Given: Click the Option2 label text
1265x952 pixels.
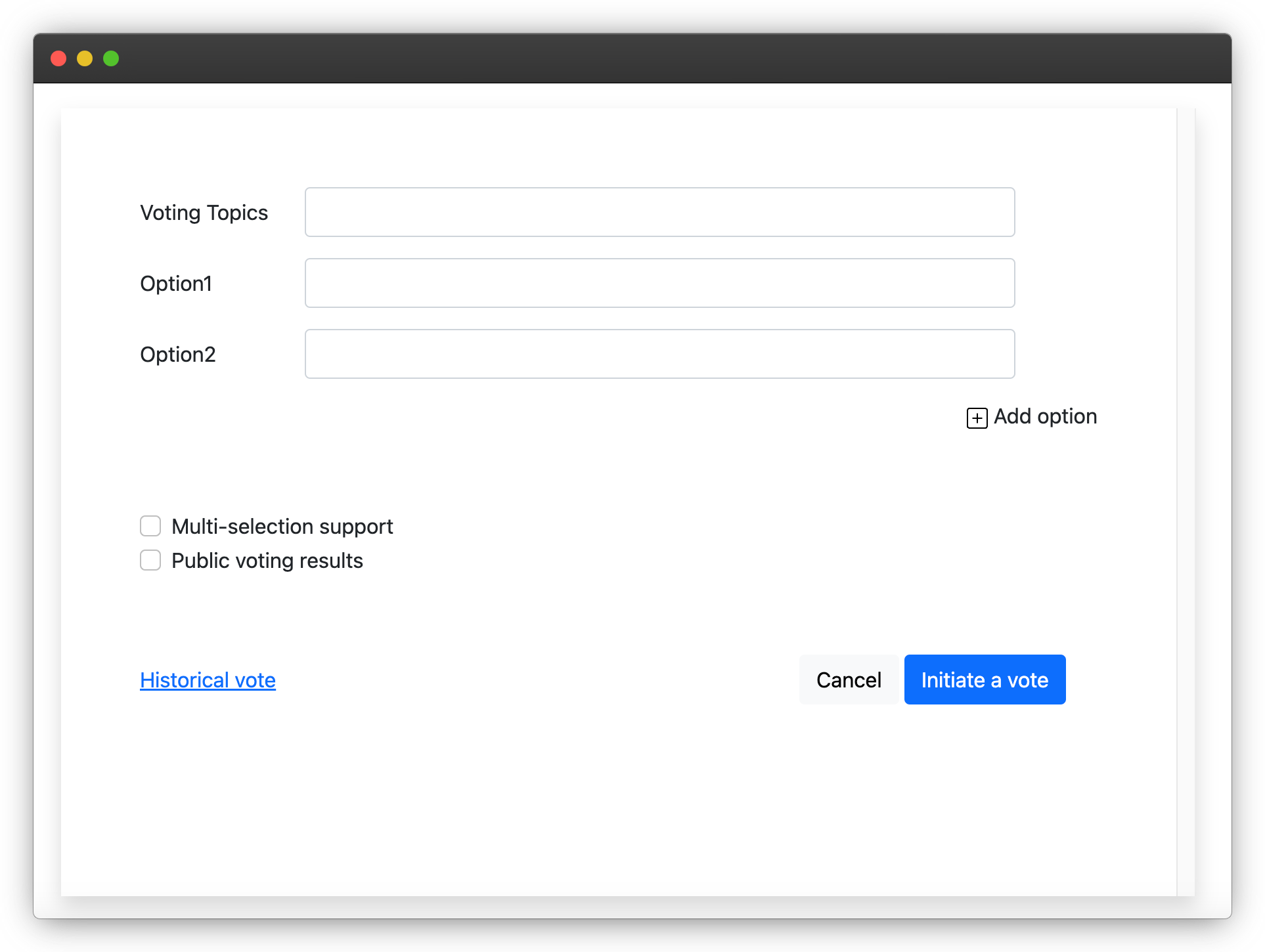Looking at the screenshot, I should pyautogui.click(x=177, y=354).
